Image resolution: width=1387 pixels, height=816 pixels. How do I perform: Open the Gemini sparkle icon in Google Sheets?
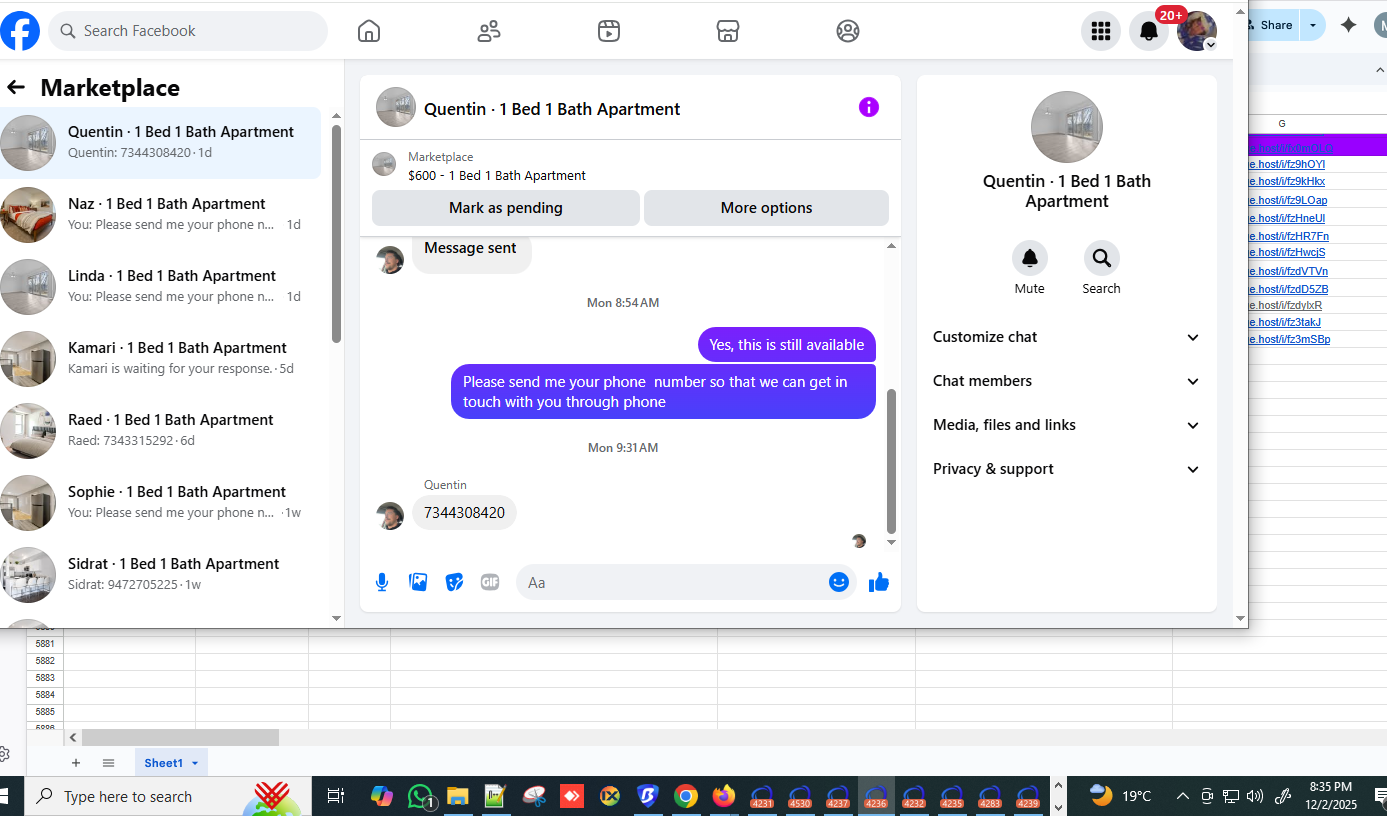[x=1349, y=25]
